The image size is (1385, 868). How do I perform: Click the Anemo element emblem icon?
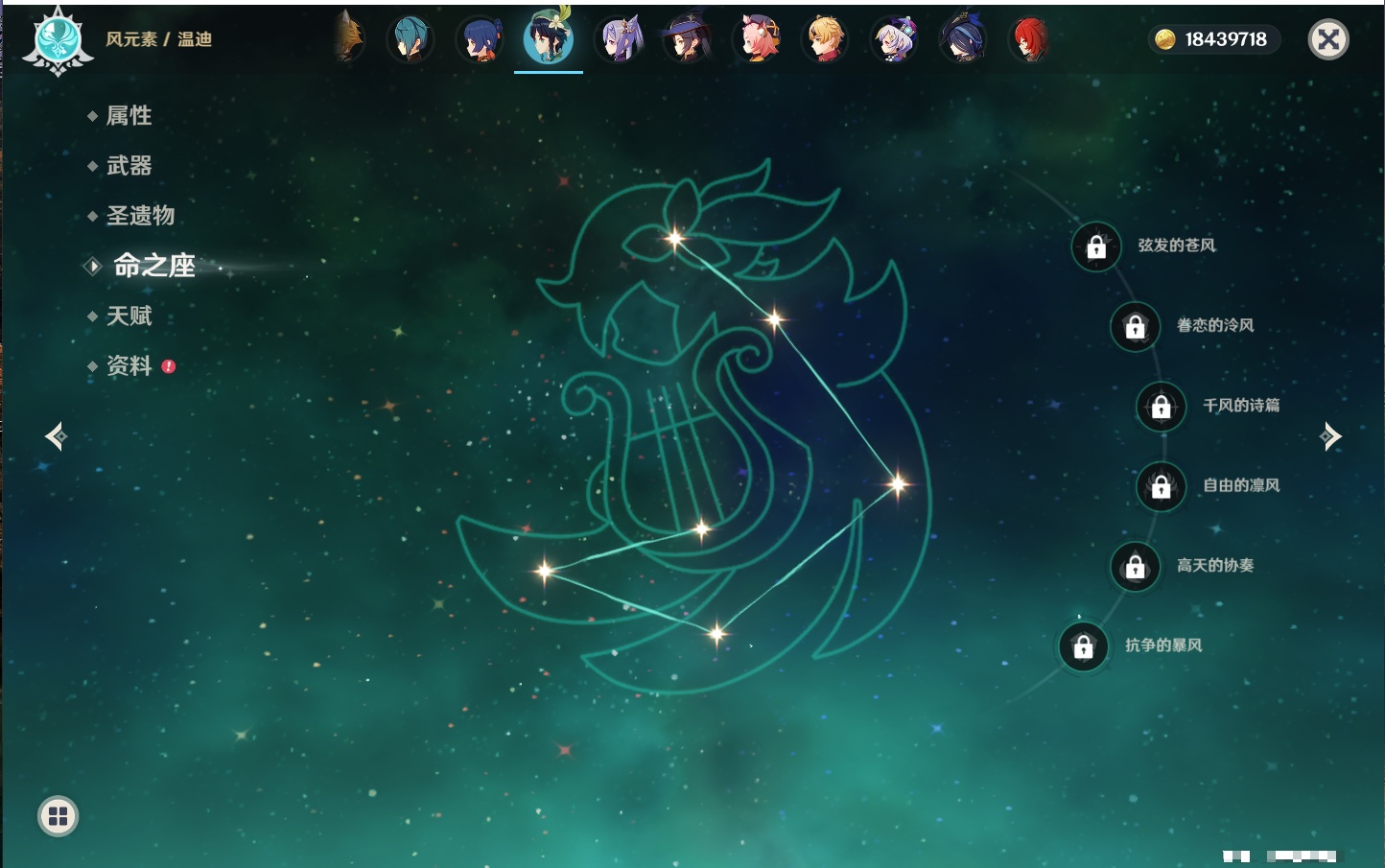click(x=58, y=40)
